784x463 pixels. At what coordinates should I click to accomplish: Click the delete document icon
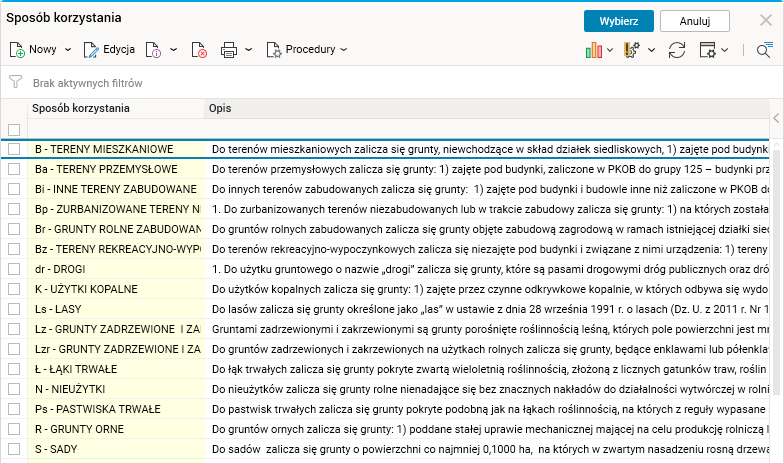pos(199,50)
